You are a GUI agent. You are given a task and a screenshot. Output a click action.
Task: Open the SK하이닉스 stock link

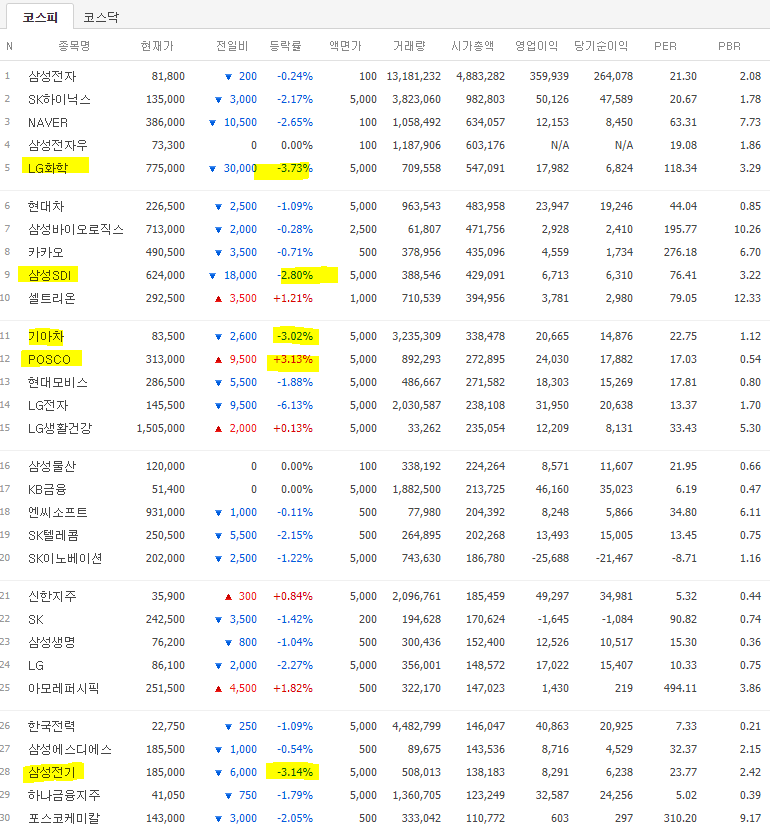[x=59, y=99]
